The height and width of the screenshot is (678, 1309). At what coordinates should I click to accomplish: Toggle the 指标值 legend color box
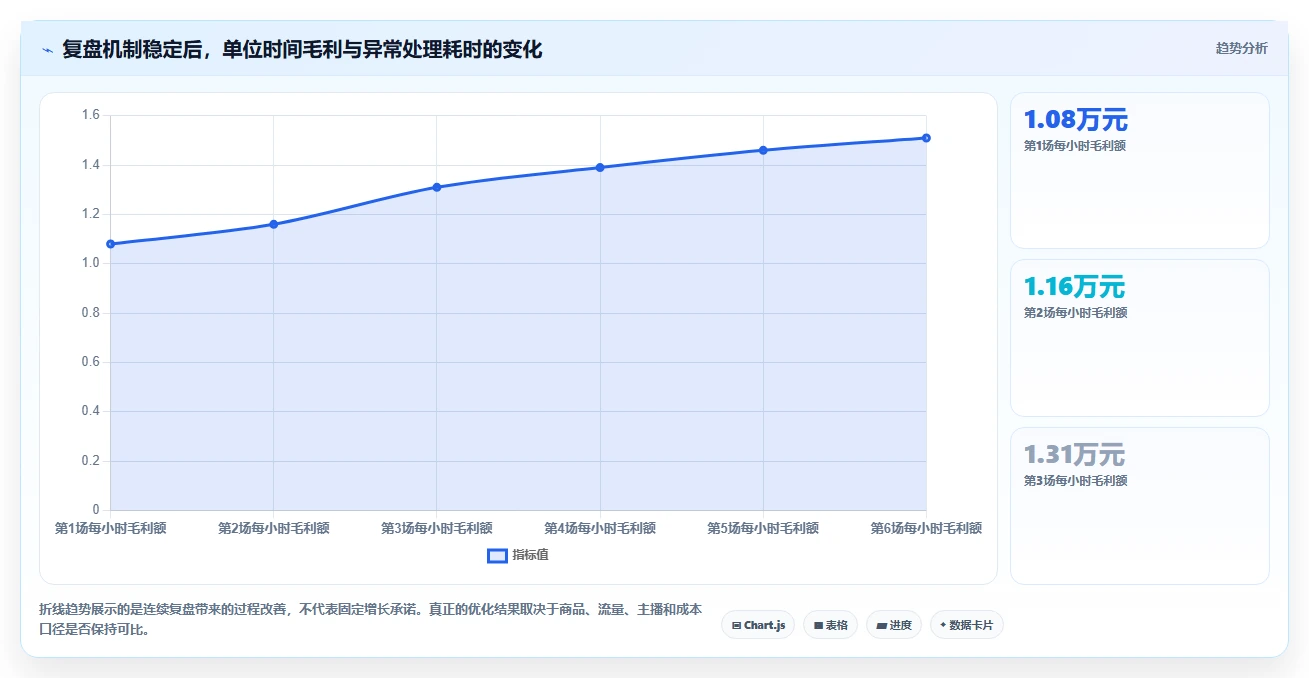tap(497, 555)
